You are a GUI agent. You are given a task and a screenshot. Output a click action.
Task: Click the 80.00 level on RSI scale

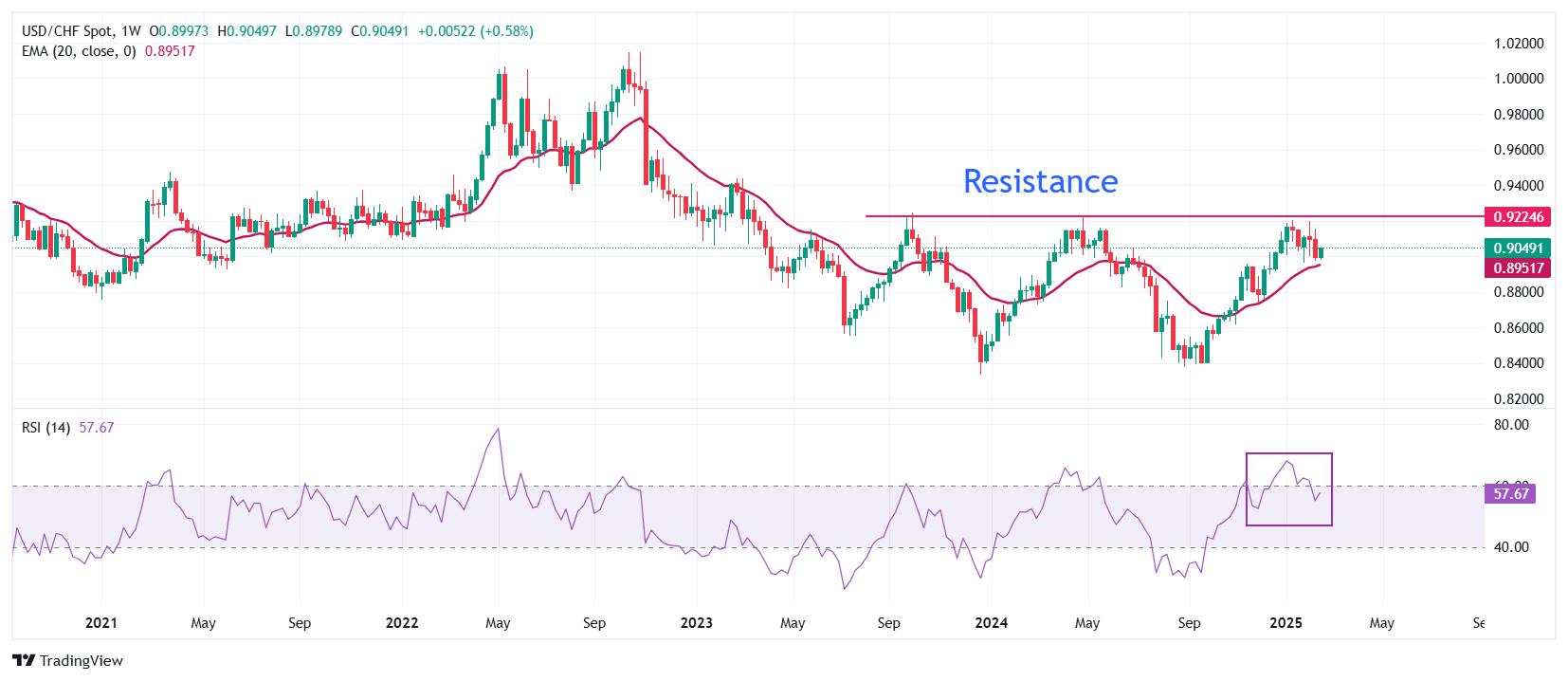point(1510,424)
